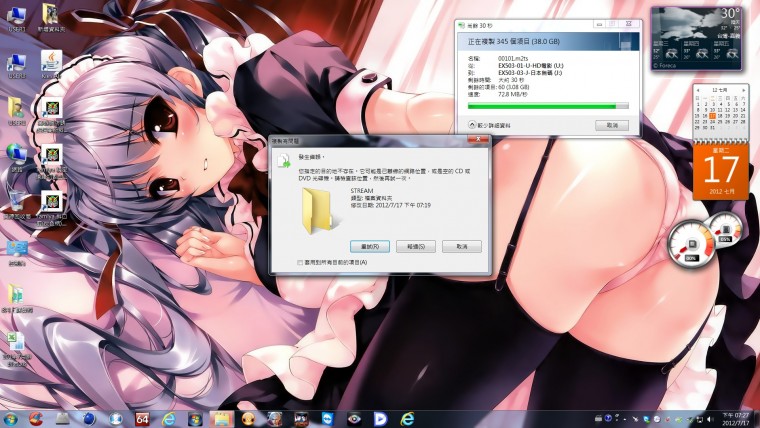Go to previous month in calendar gadget
The image size is (760, 428).
pyautogui.click(x=698, y=90)
